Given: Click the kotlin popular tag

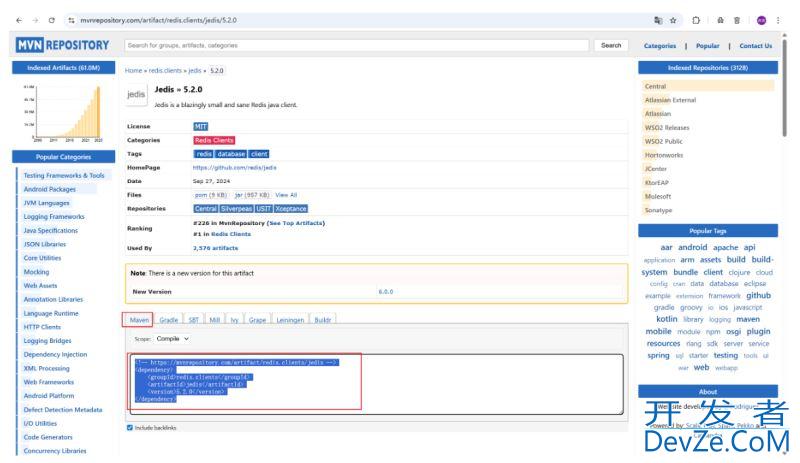Looking at the screenshot, I should [x=666, y=319].
